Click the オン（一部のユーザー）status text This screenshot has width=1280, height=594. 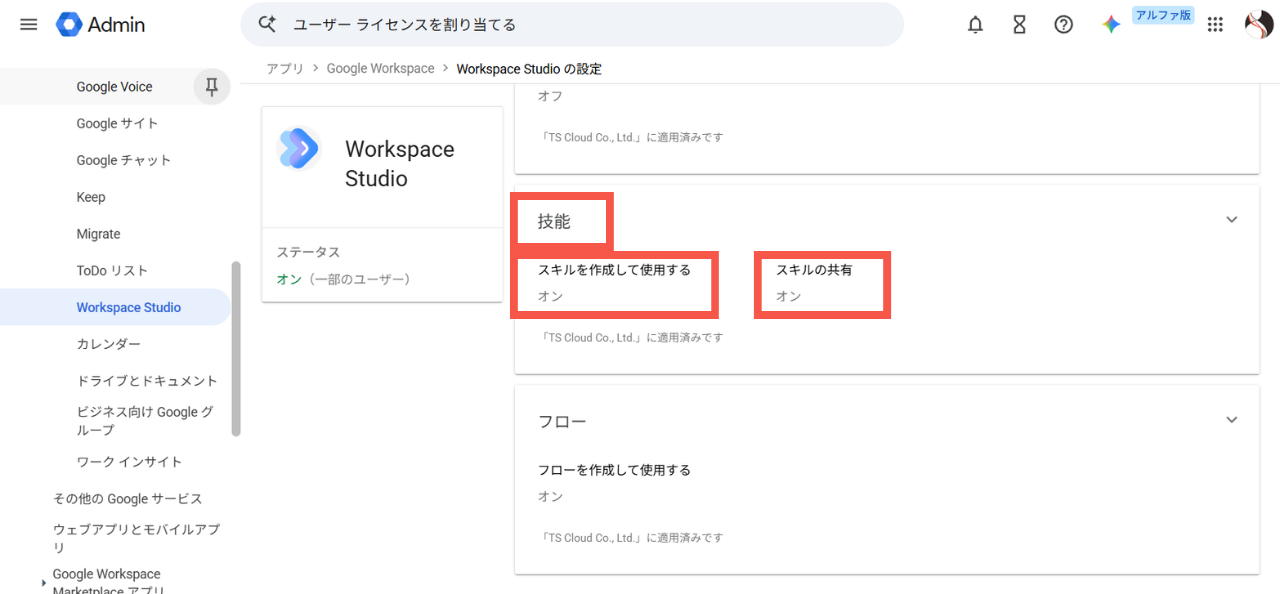(x=343, y=279)
